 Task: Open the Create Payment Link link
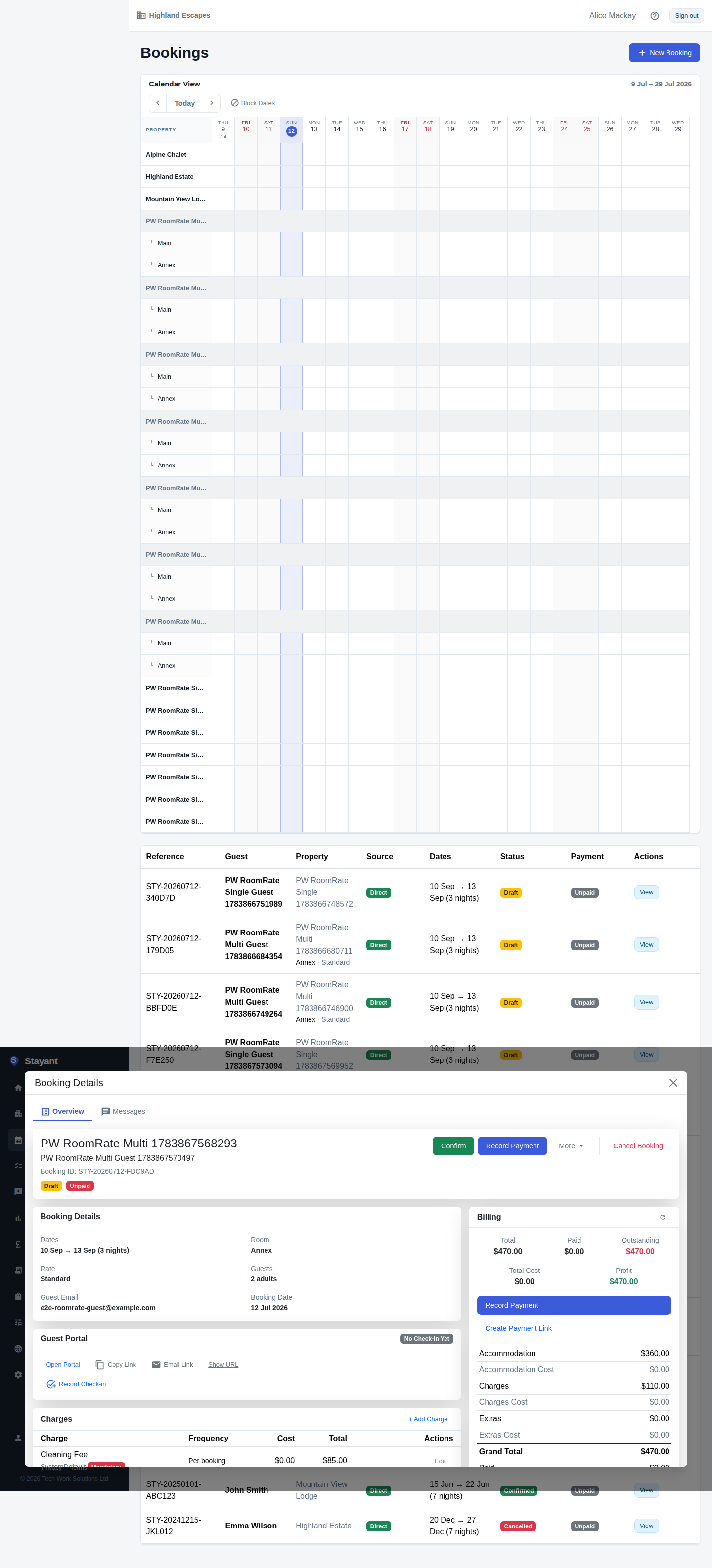point(518,1328)
